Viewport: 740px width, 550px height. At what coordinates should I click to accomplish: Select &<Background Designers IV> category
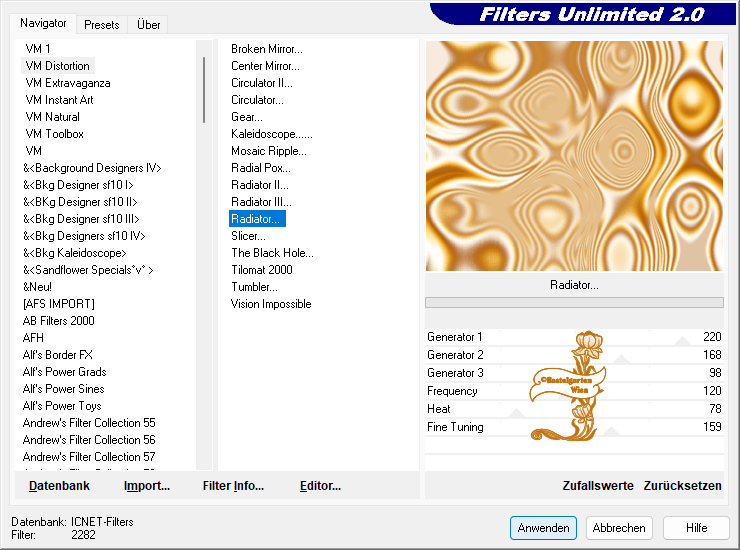[92, 168]
